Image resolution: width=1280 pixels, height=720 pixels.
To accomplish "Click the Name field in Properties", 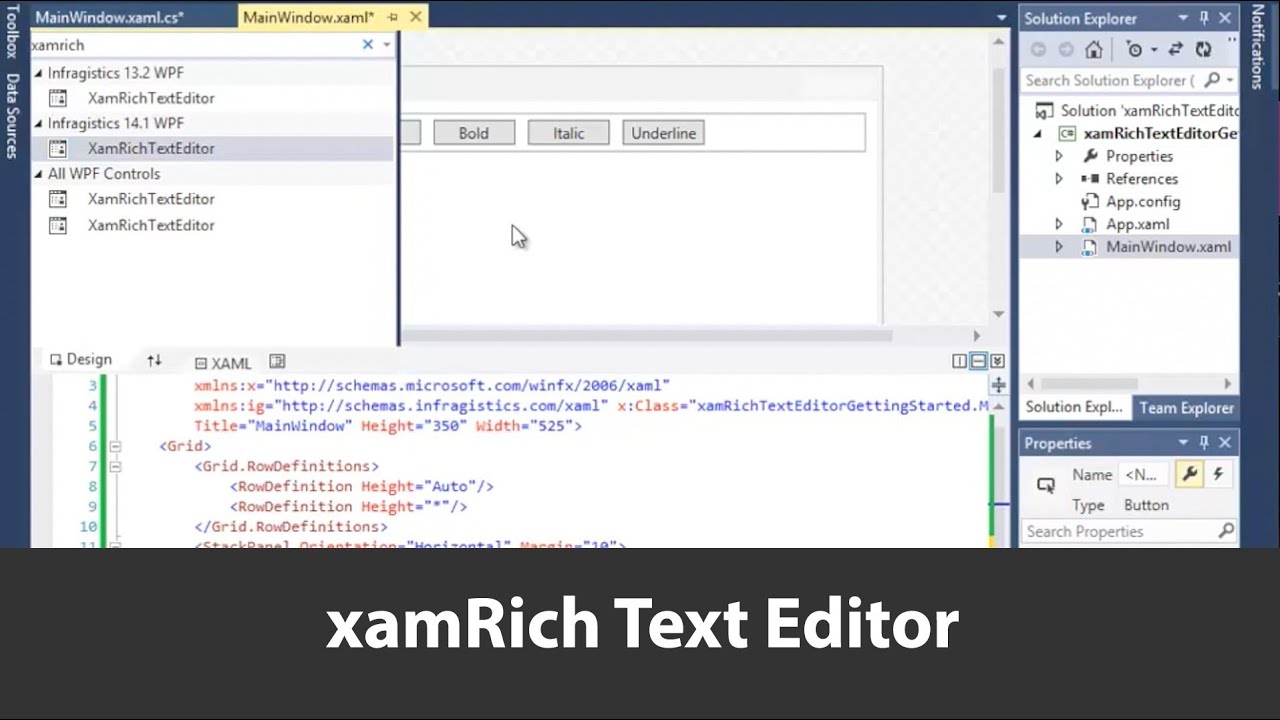I will (x=1145, y=475).
